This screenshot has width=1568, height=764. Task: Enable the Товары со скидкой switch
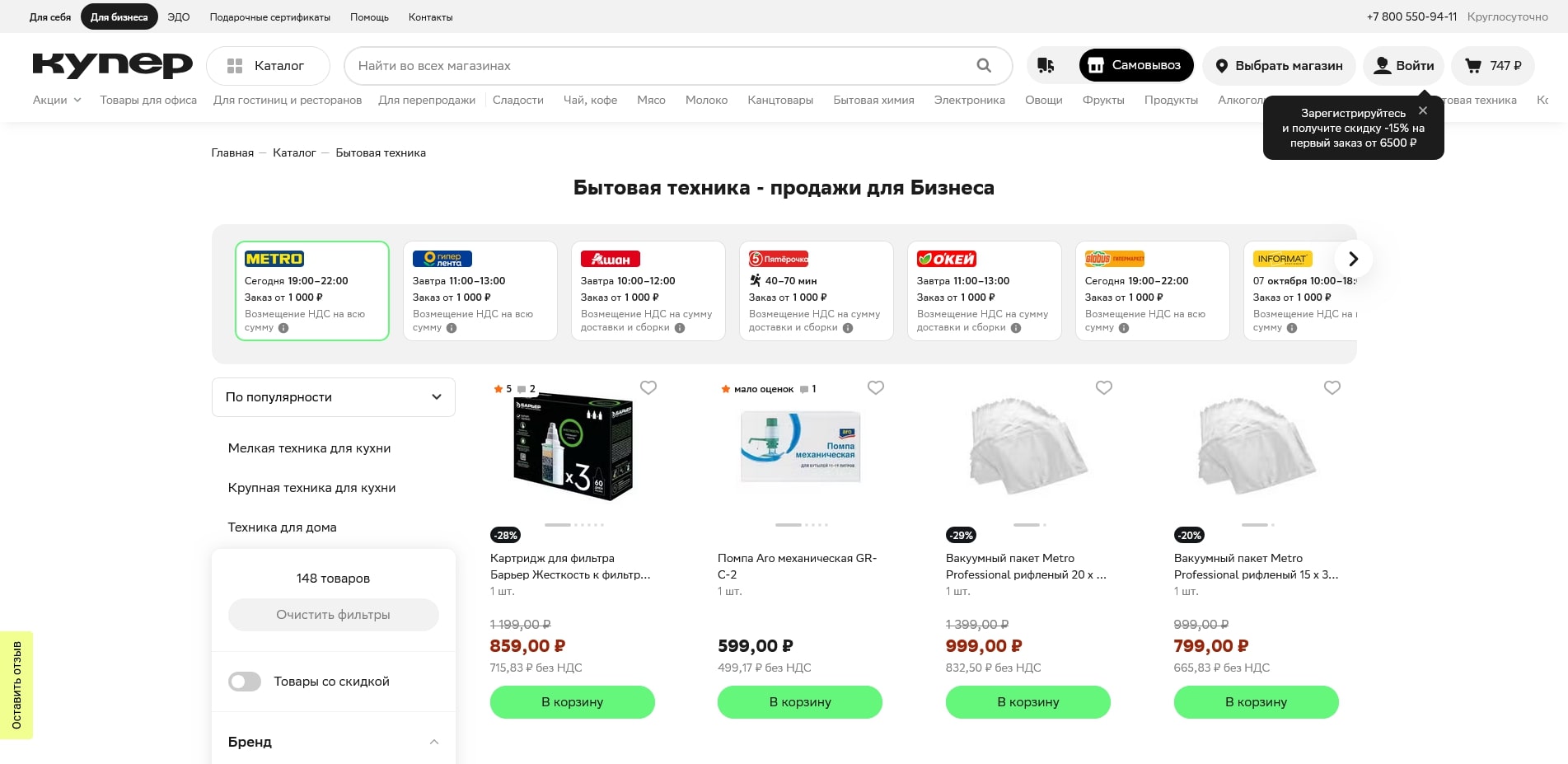[x=244, y=682]
